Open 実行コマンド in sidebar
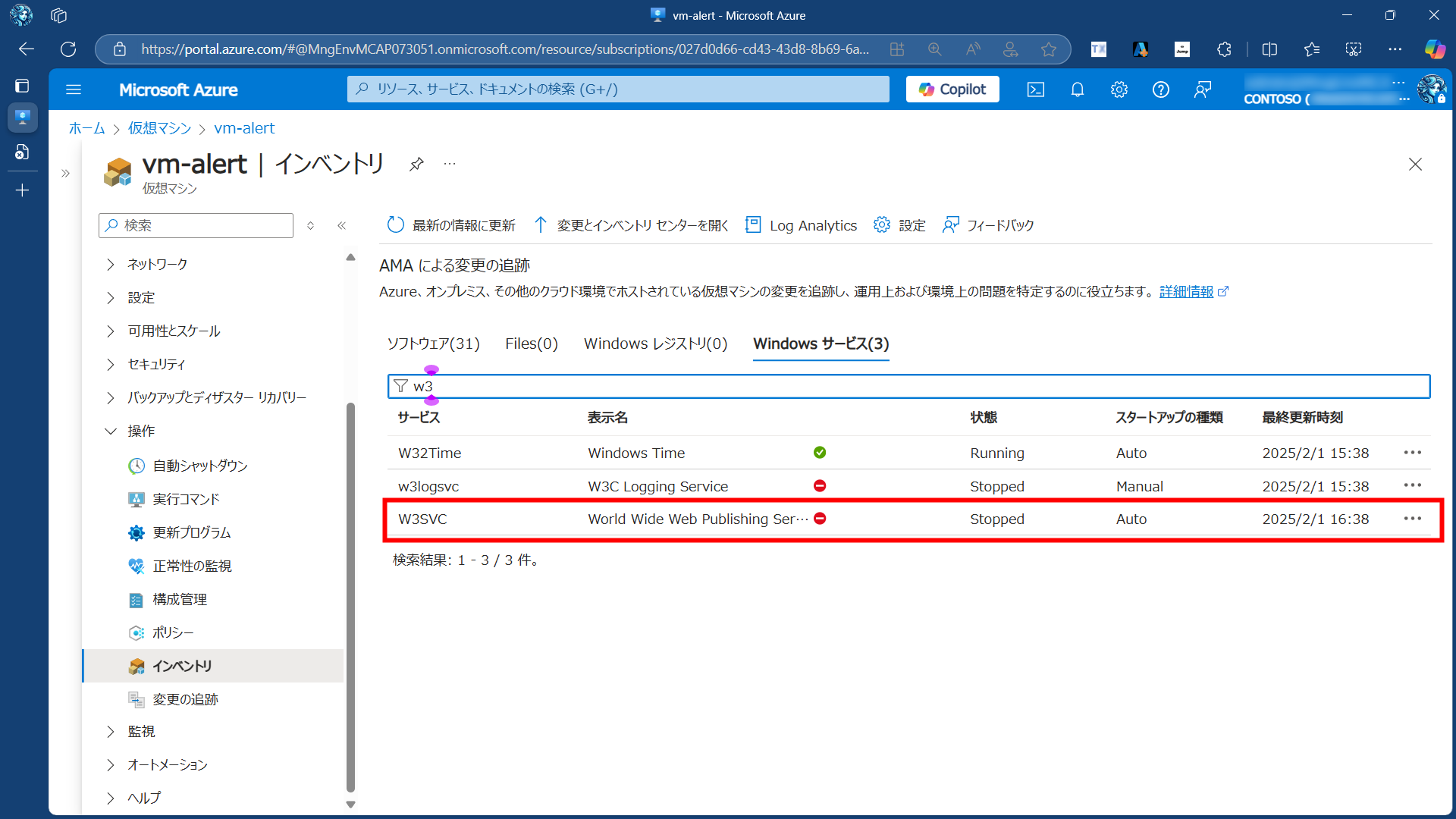 (186, 499)
